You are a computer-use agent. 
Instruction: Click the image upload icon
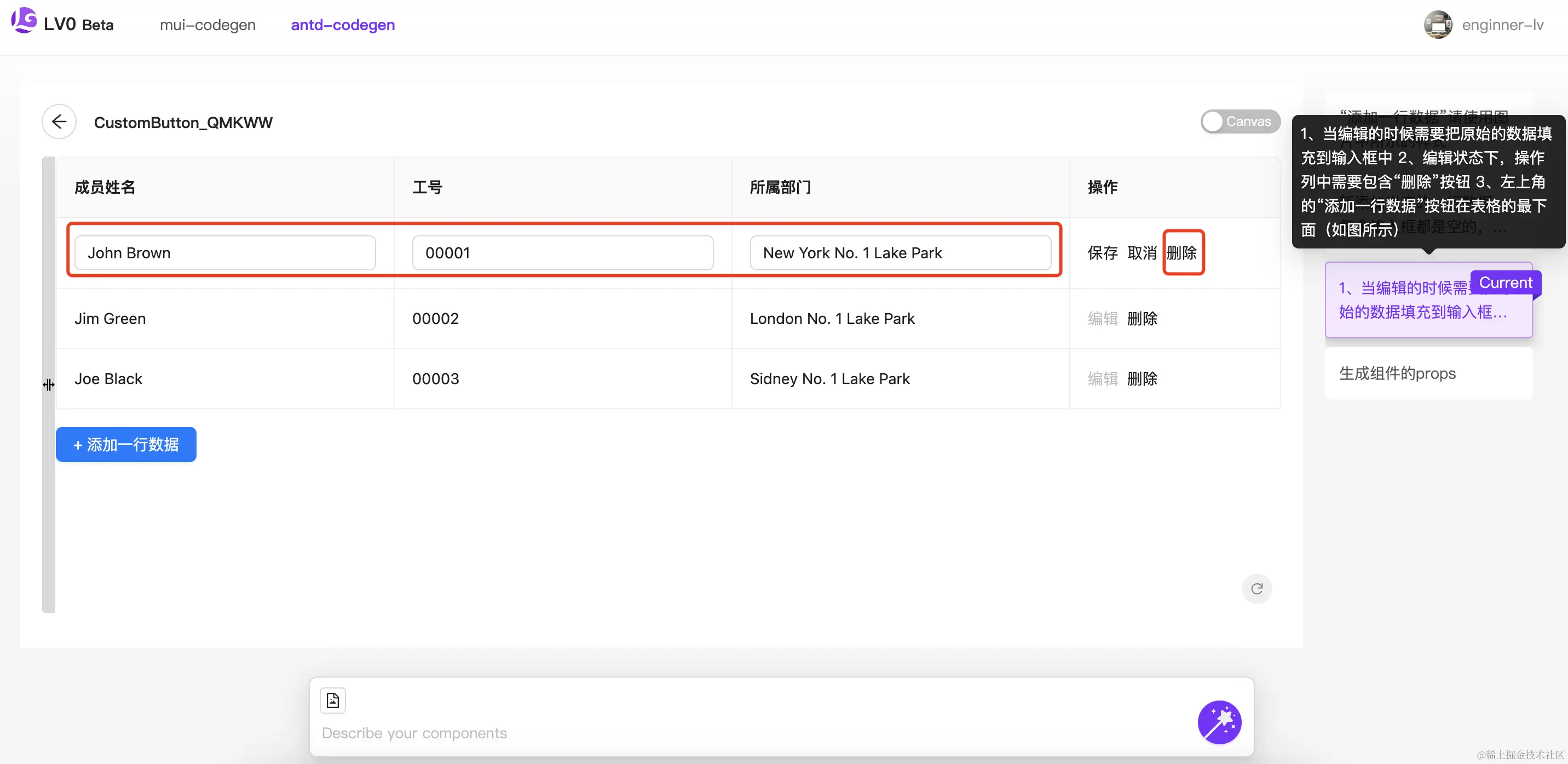pos(333,700)
